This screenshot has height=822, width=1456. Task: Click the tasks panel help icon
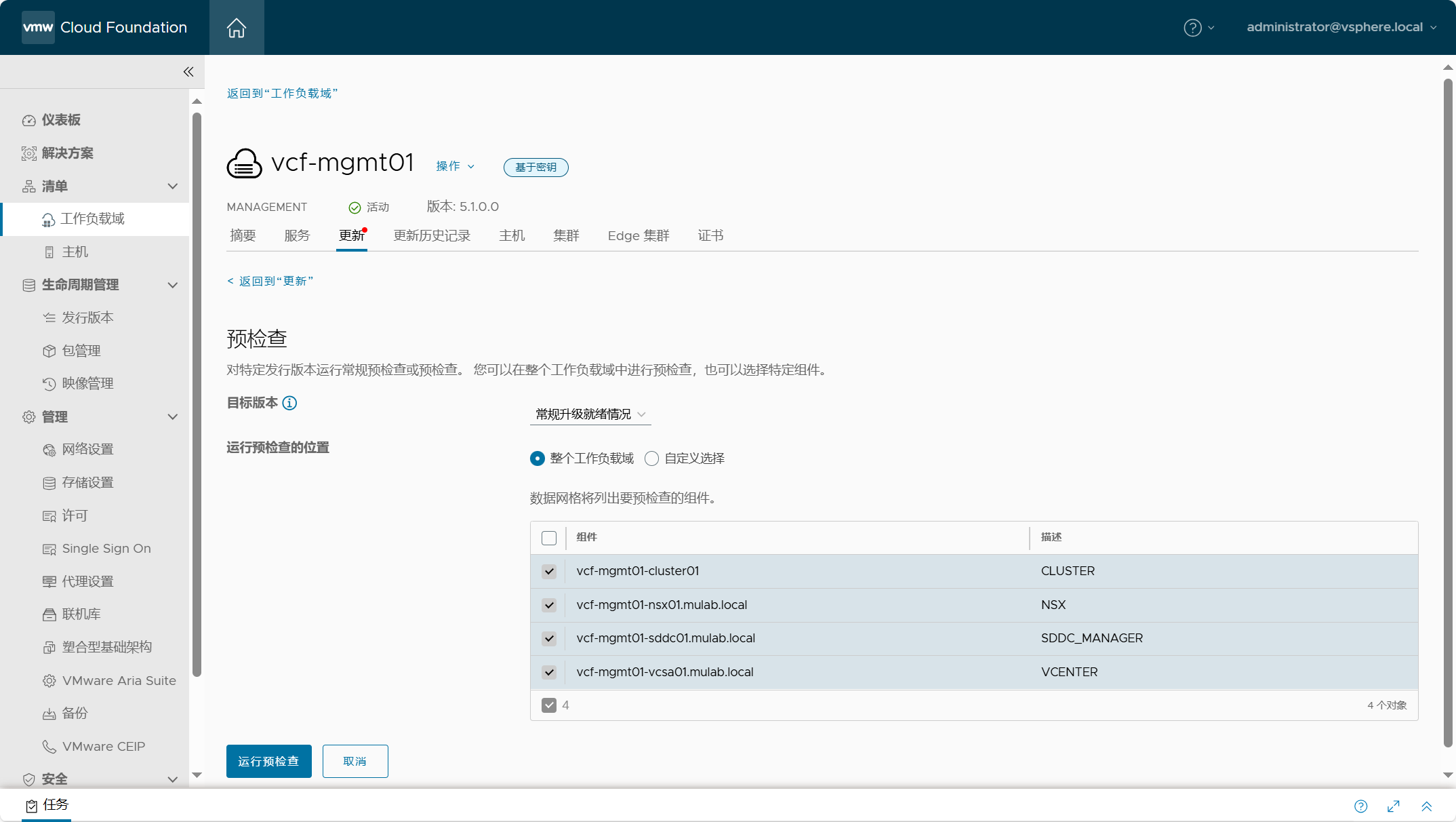point(1360,806)
